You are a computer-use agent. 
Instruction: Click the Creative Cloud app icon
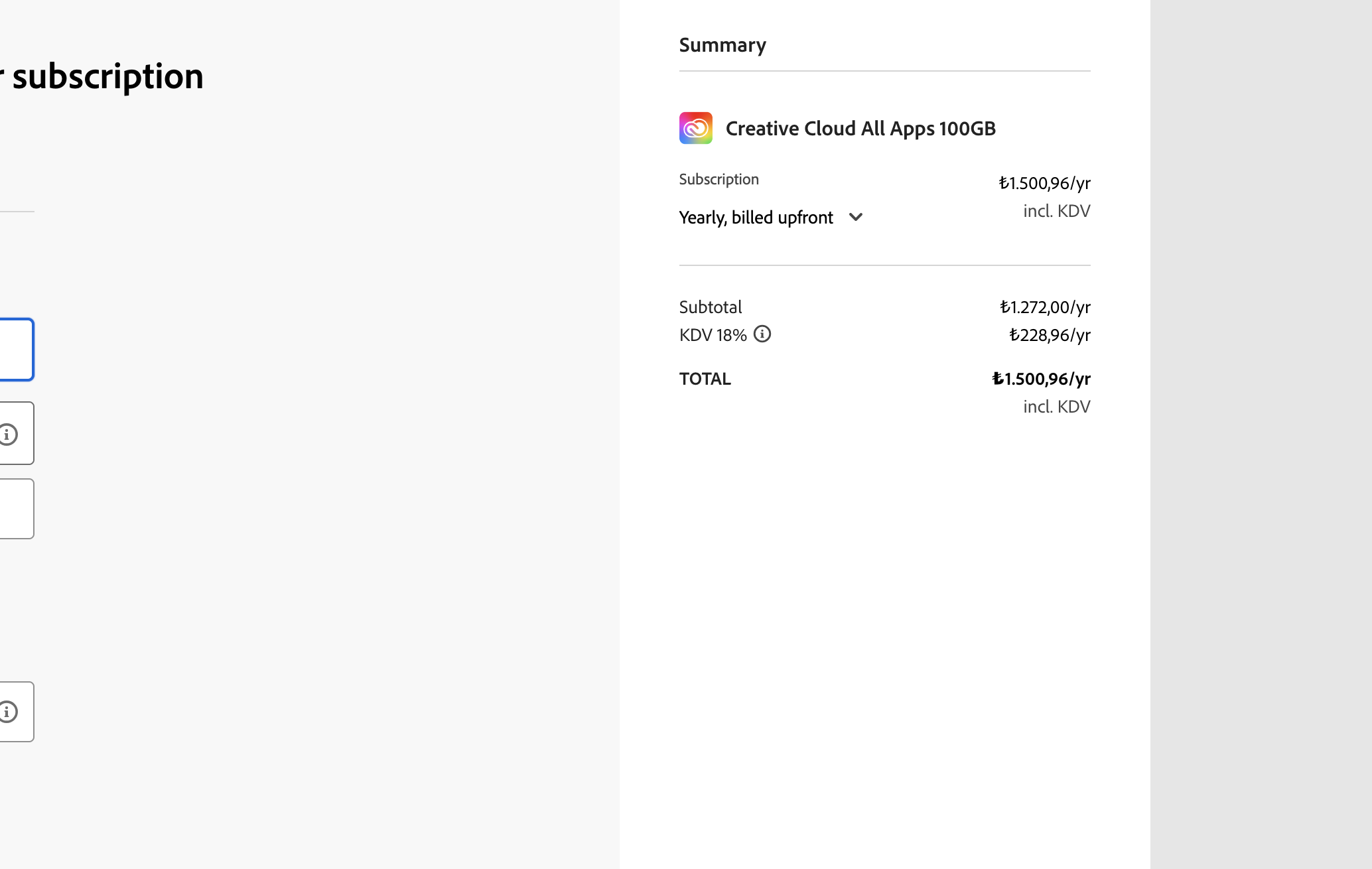pos(695,128)
